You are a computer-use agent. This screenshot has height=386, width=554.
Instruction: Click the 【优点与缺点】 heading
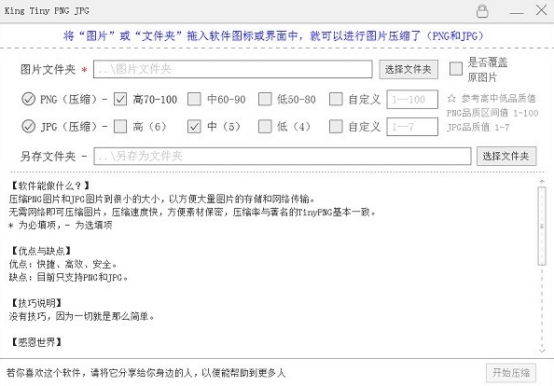(41, 251)
